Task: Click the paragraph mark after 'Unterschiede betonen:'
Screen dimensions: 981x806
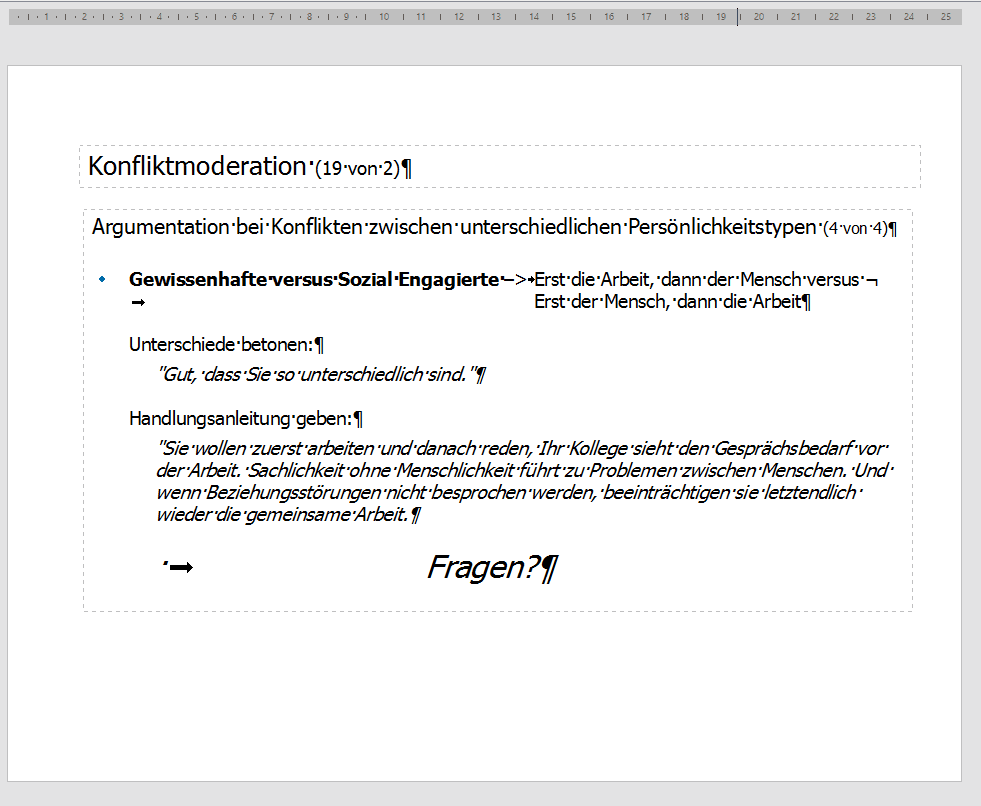Action: [319, 346]
